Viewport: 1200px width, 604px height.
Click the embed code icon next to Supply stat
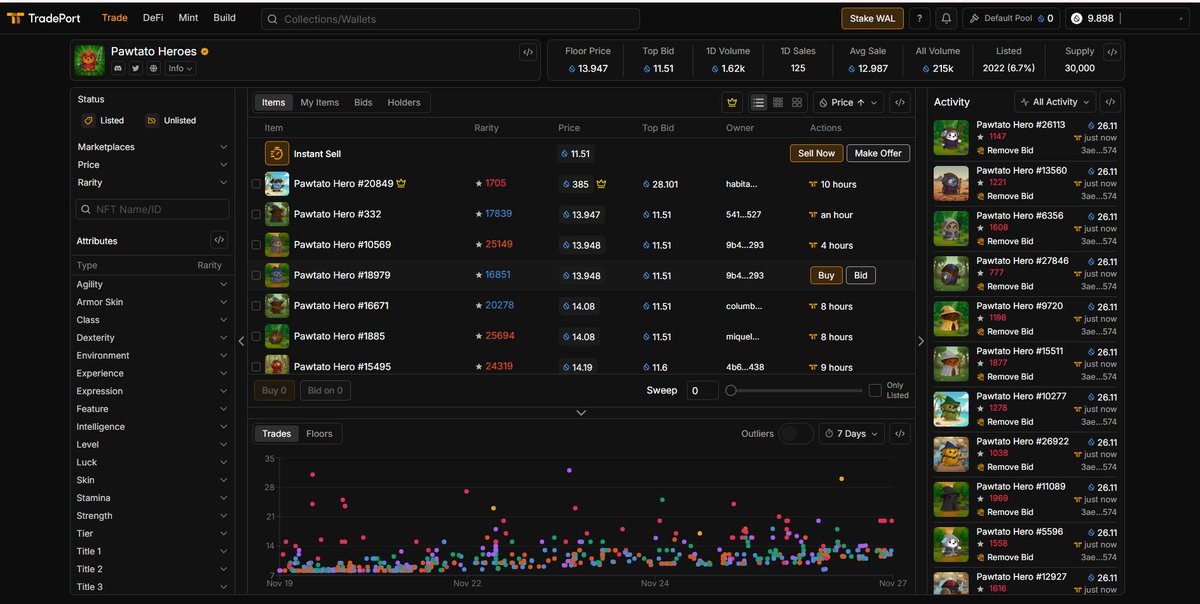click(1112, 52)
